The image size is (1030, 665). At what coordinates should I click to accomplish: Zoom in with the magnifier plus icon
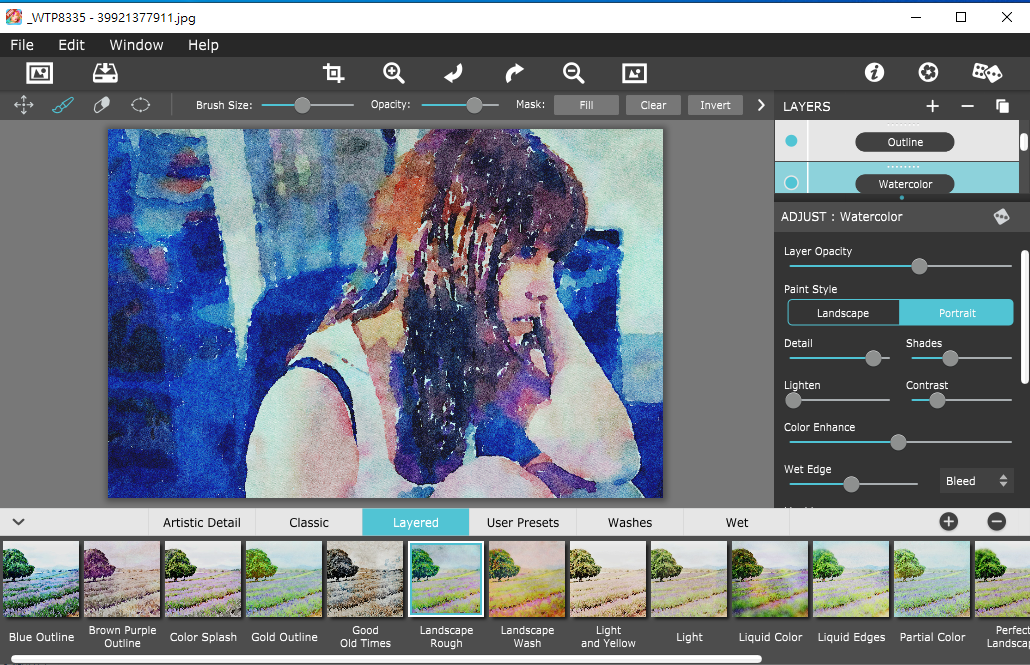(x=394, y=73)
